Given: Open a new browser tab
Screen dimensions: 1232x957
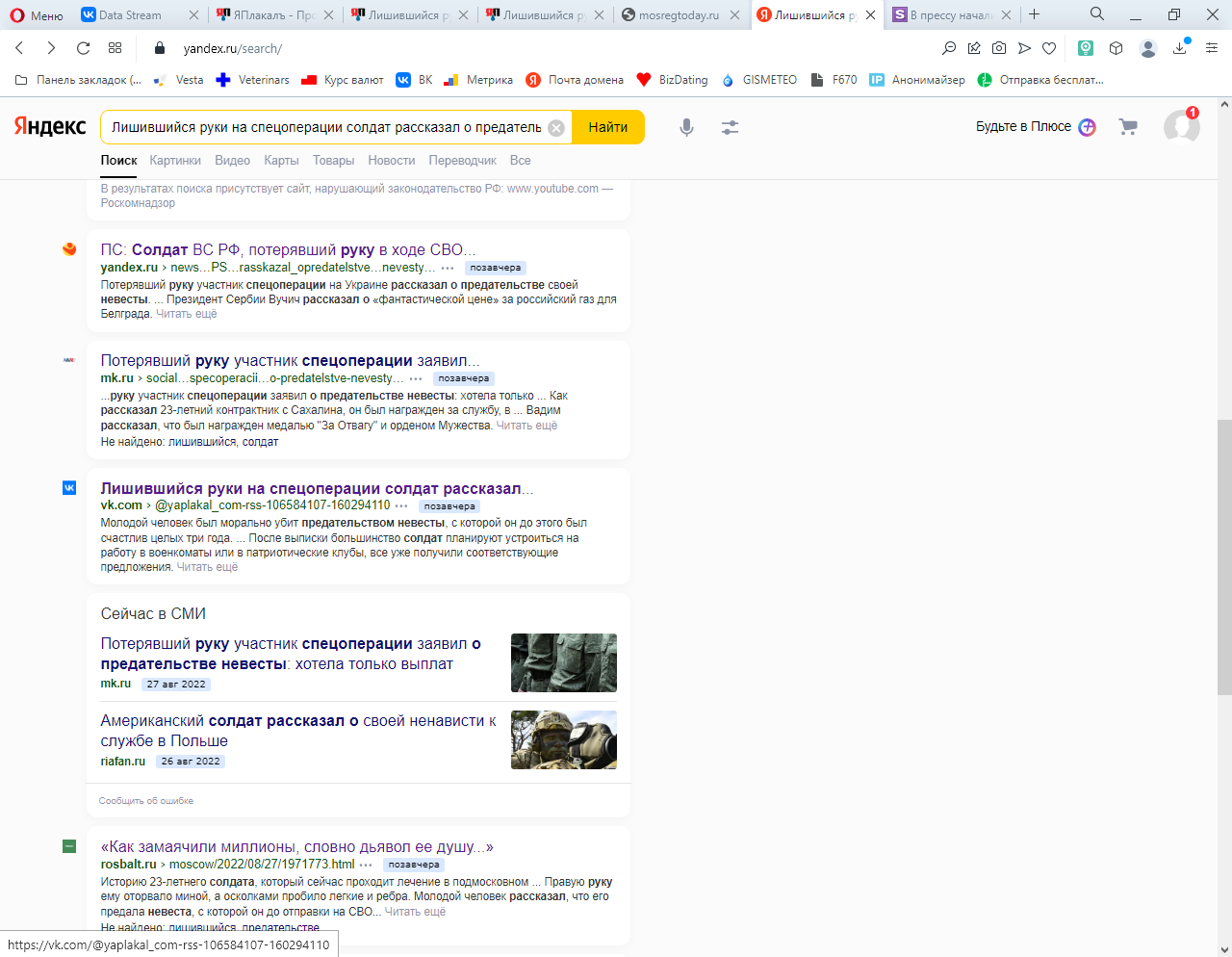Looking at the screenshot, I should [x=1035, y=14].
